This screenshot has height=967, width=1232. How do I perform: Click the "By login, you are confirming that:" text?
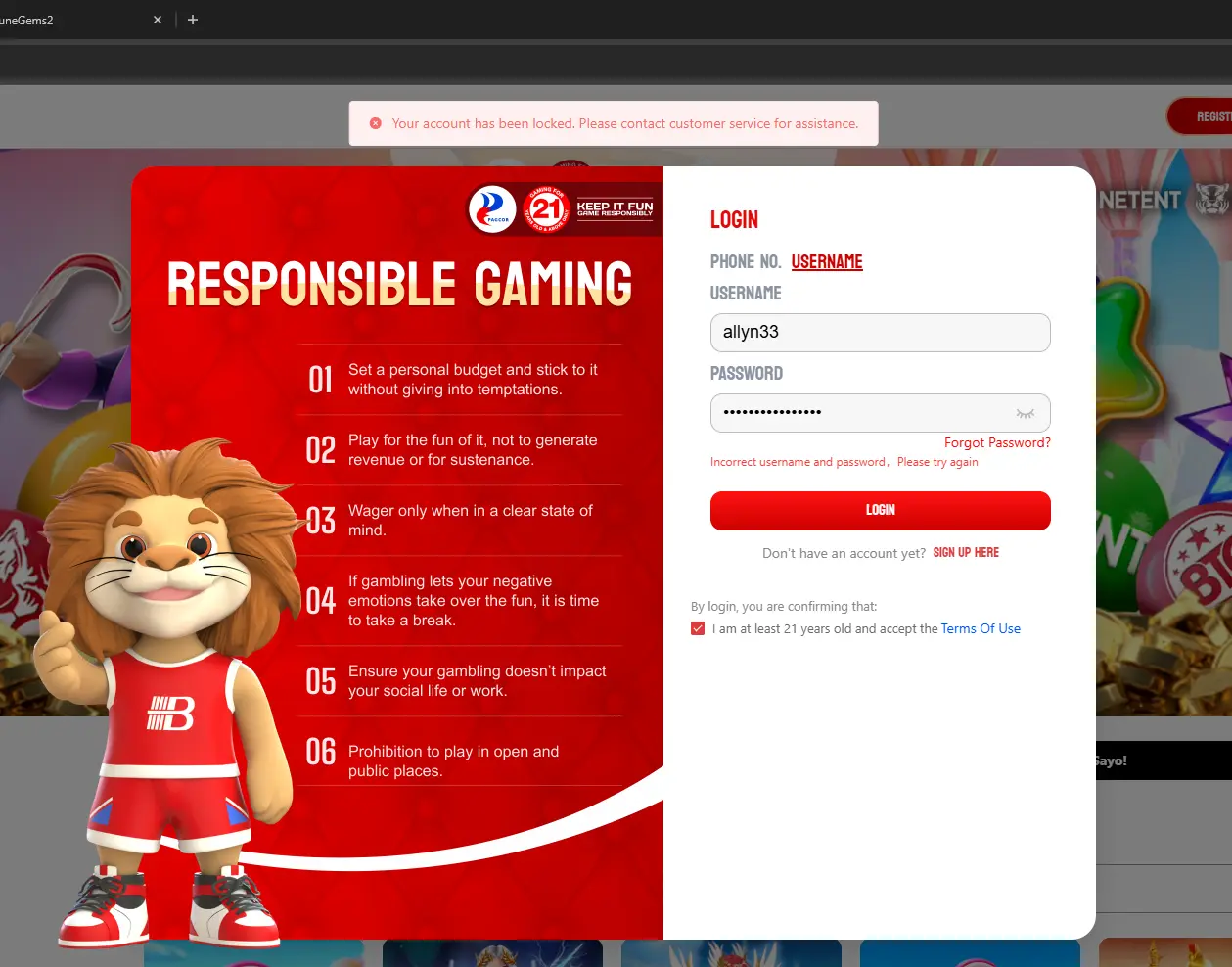(784, 606)
